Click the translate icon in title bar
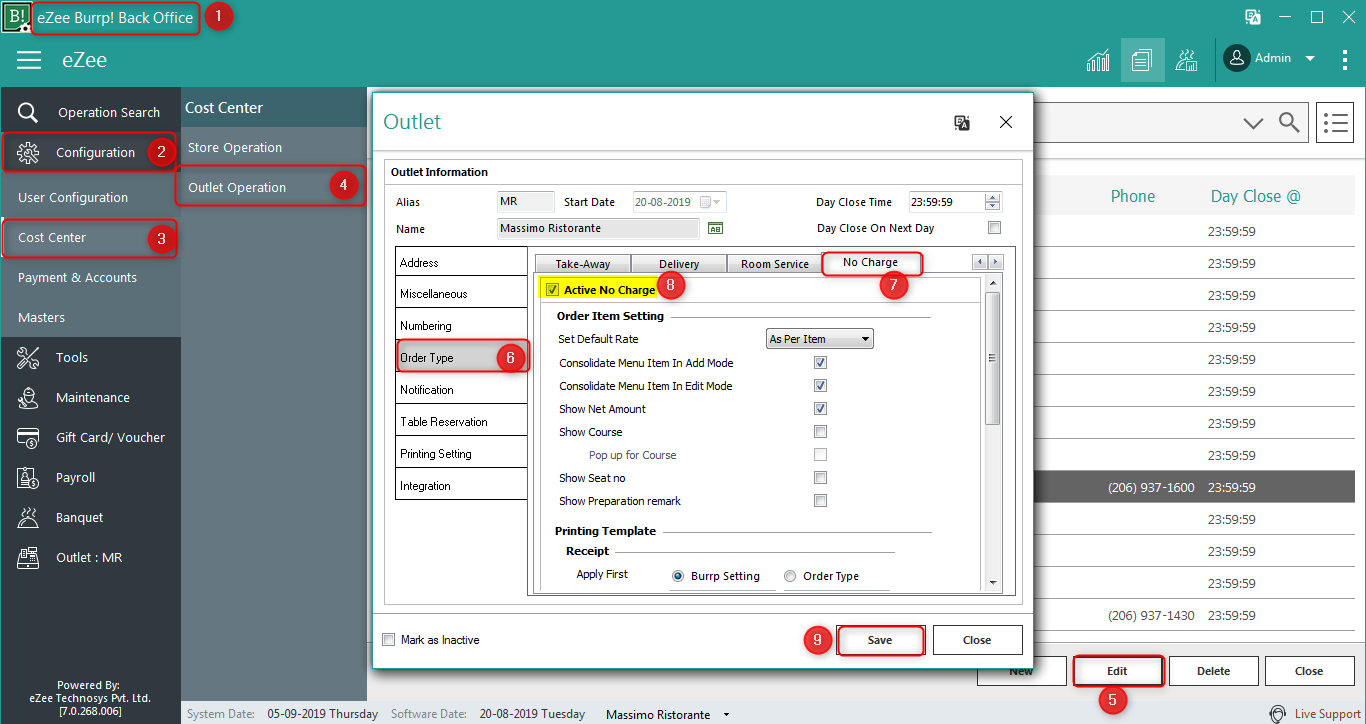The width and height of the screenshot is (1366, 724). 1252,17
